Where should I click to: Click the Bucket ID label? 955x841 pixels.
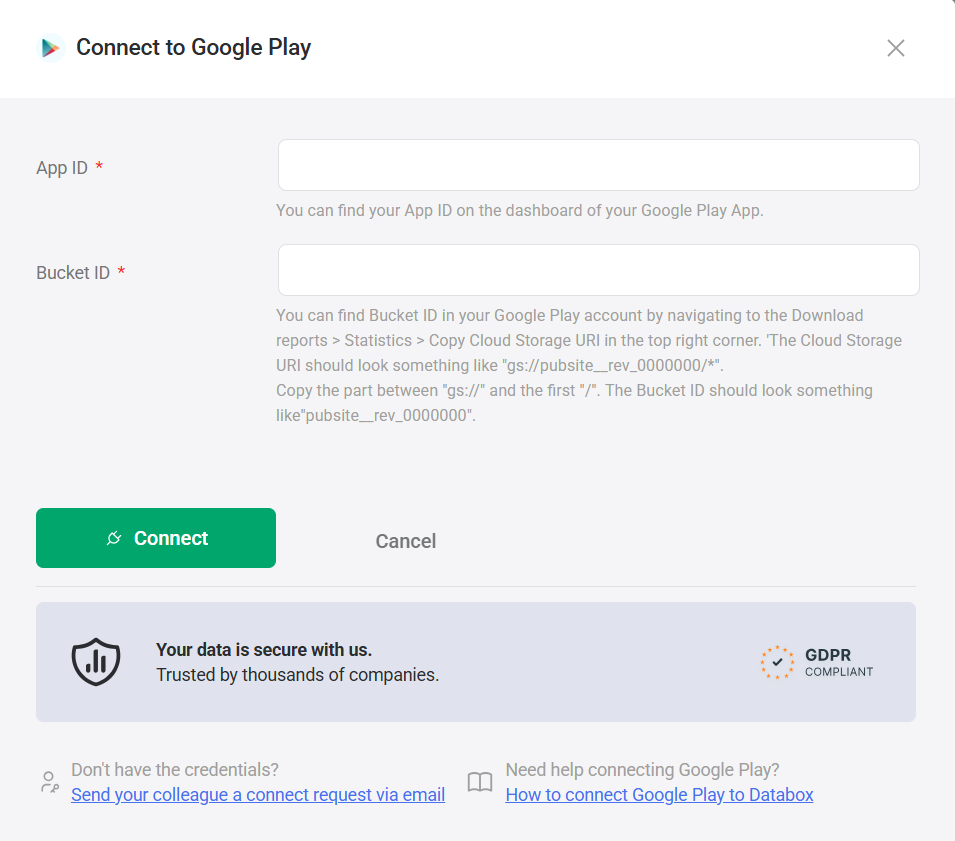(73, 272)
